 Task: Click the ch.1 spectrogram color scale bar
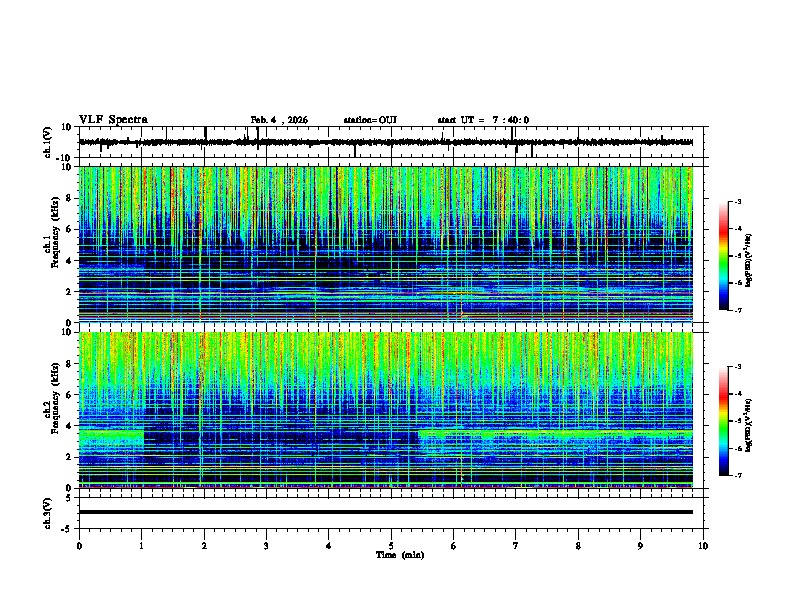pyautogui.click(x=724, y=256)
